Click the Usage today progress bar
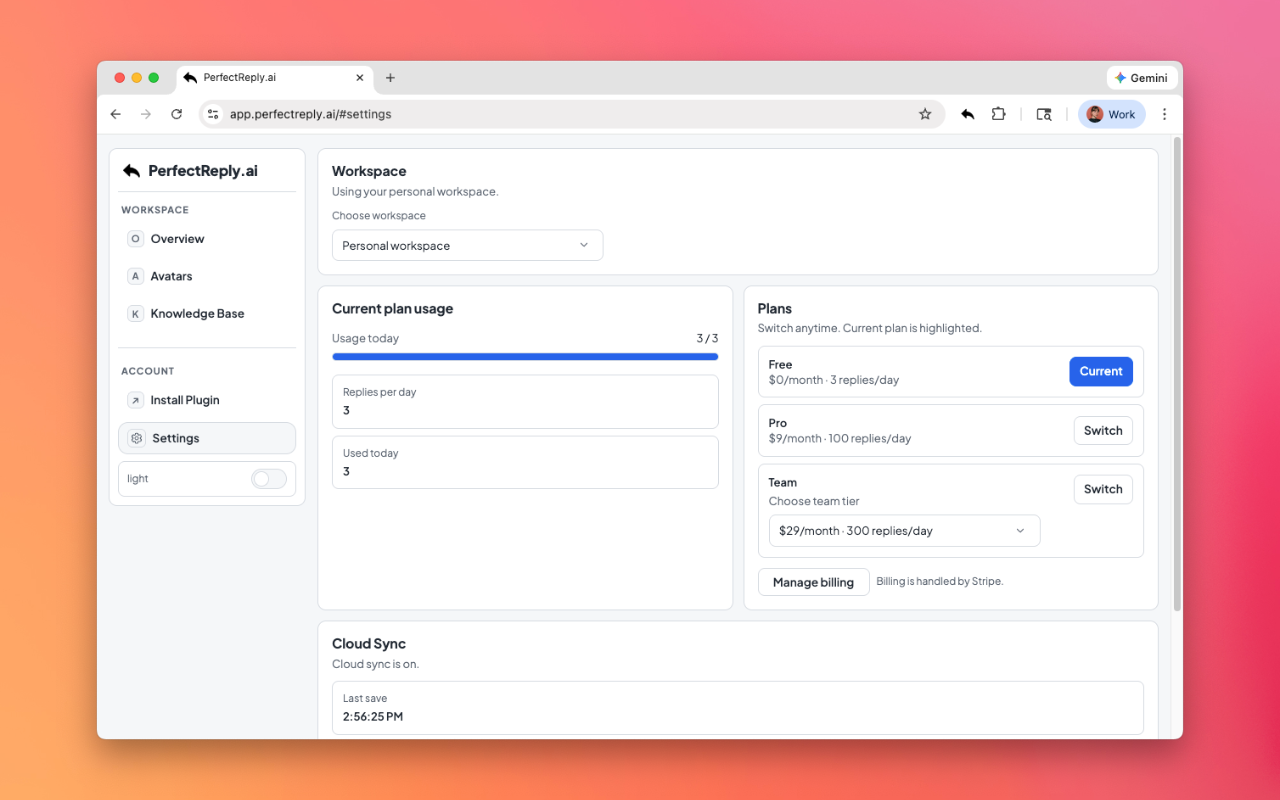This screenshot has width=1280, height=800. (x=525, y=356)
